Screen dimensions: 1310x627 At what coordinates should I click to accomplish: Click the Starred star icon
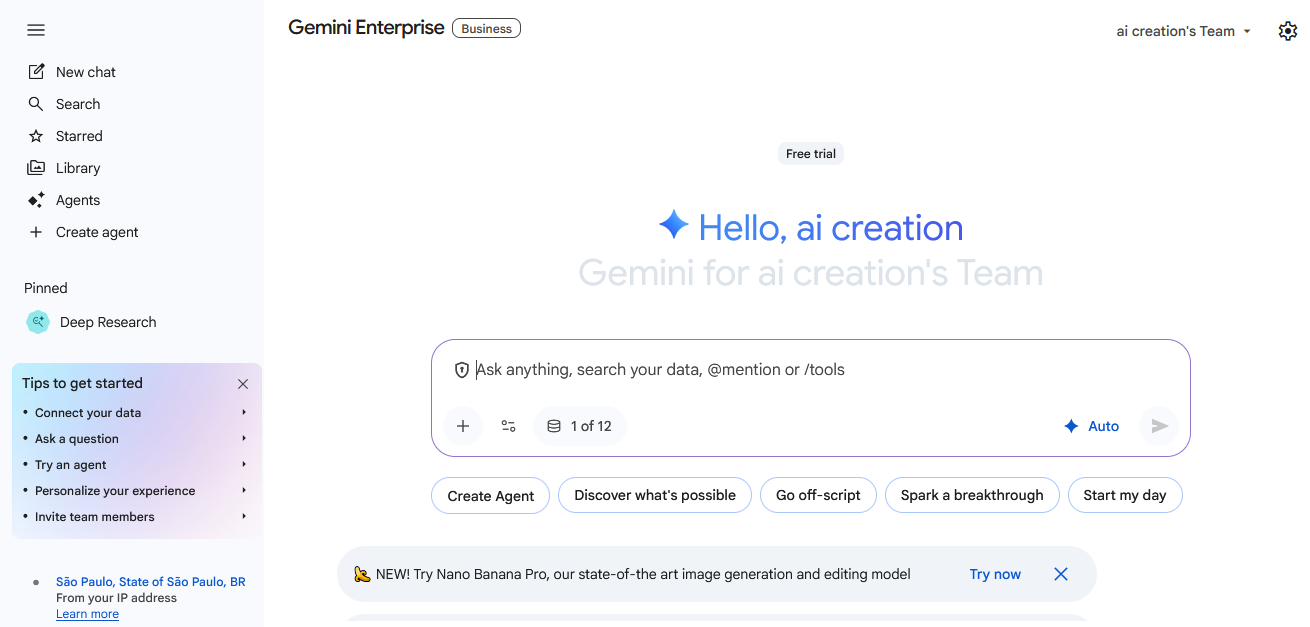(36, 136)
